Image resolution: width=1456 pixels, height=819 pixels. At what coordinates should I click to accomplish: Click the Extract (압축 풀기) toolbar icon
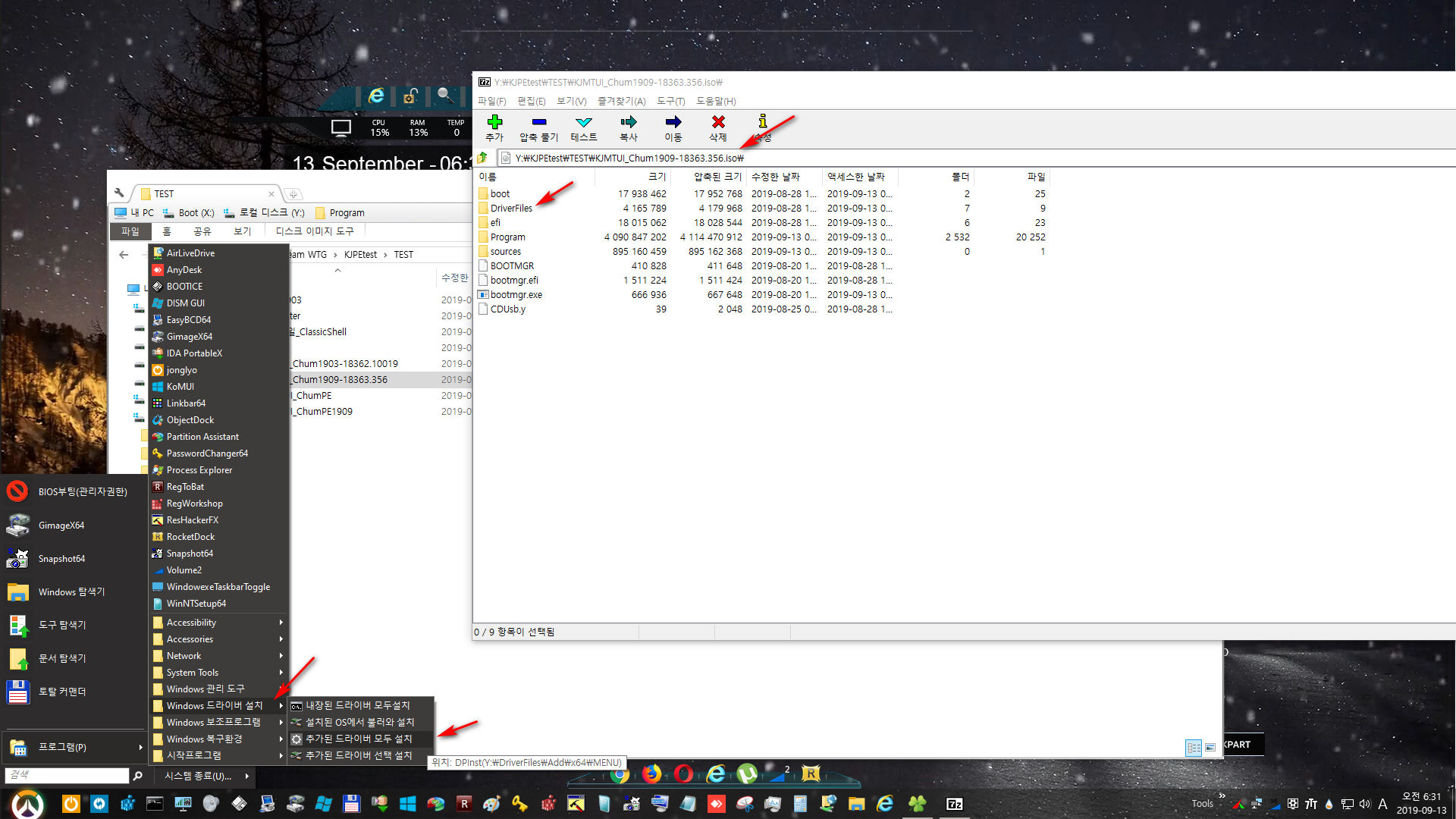[x=538, y=127]
